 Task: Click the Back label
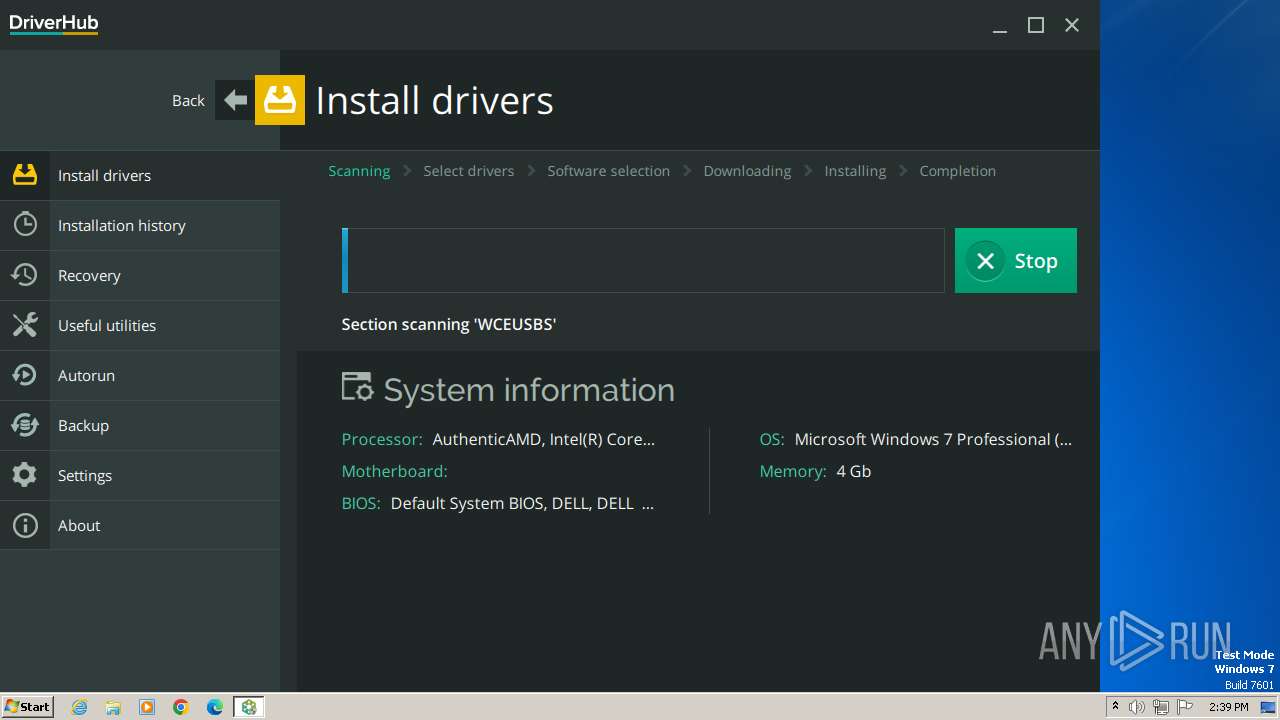[x=188, y=100]
